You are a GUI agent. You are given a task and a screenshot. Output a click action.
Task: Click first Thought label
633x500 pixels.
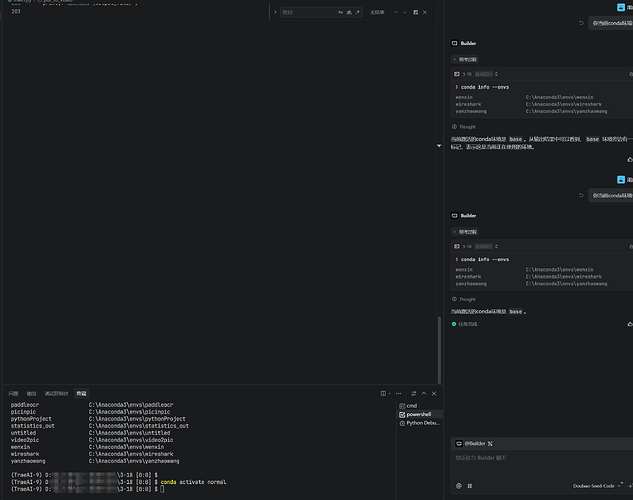(467, 127)
